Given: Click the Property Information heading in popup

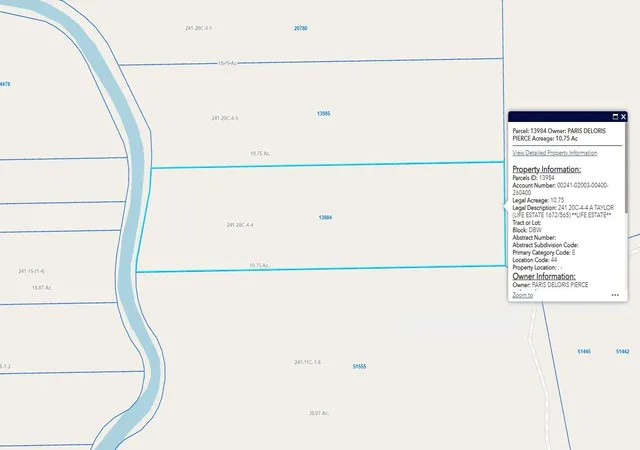Looking at the screenshot, I should coord(547,169).
